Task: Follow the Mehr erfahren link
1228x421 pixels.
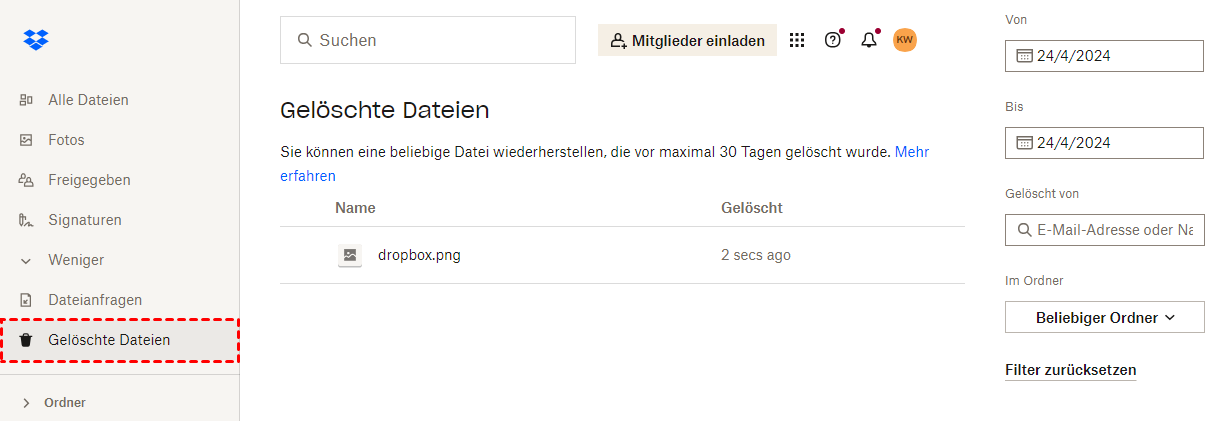Action: point(911,152)
